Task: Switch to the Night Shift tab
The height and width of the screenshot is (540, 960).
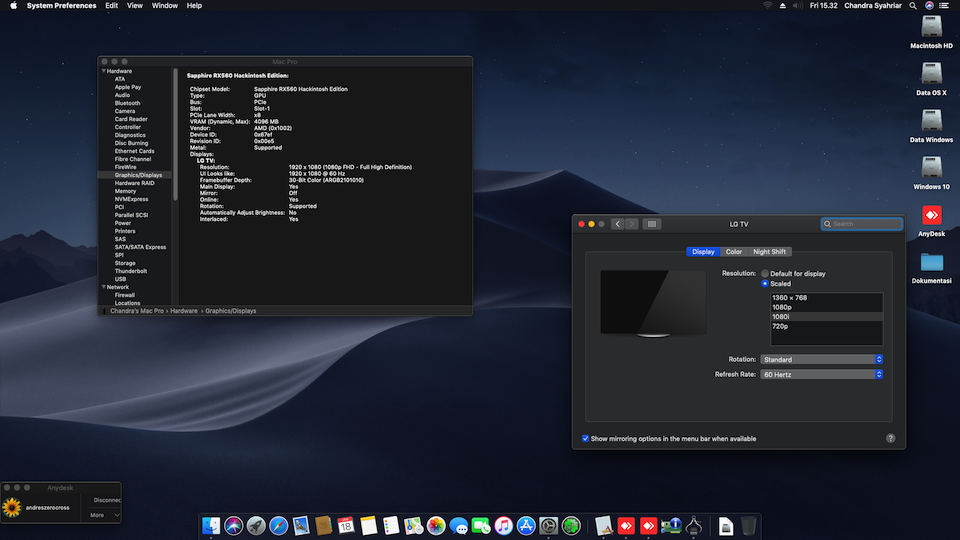Action: click(x=769, y=252)
